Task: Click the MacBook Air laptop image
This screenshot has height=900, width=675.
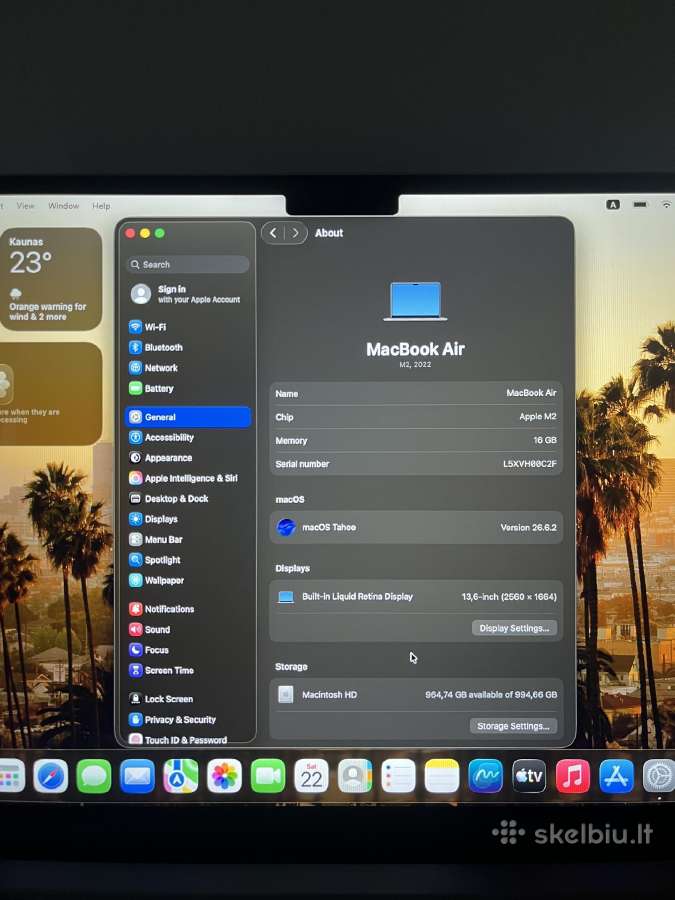Action: click(x=416, y=301)
